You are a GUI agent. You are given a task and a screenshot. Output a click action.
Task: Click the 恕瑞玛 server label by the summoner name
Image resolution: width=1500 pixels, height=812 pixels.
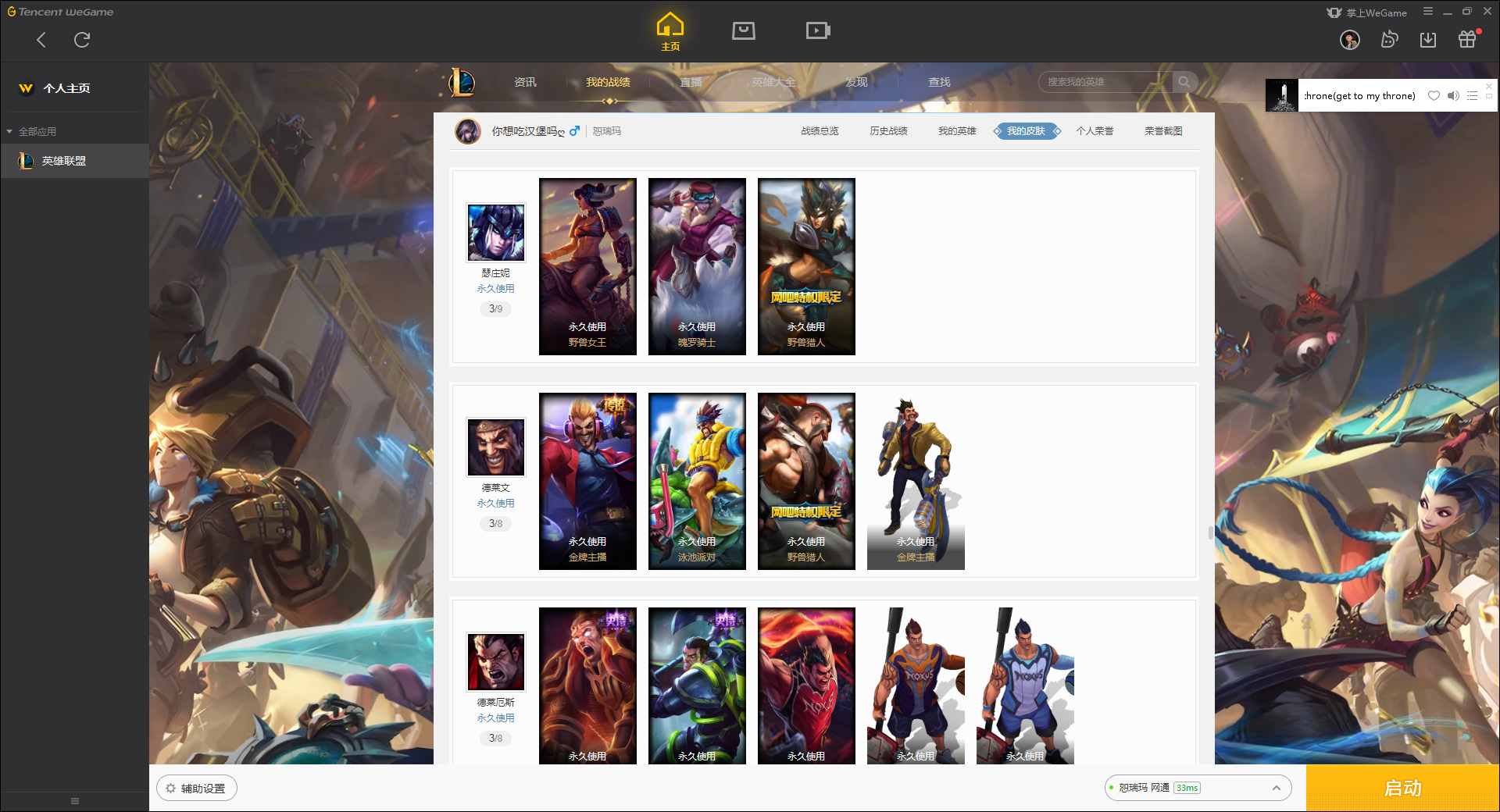(x=606, y=131)
